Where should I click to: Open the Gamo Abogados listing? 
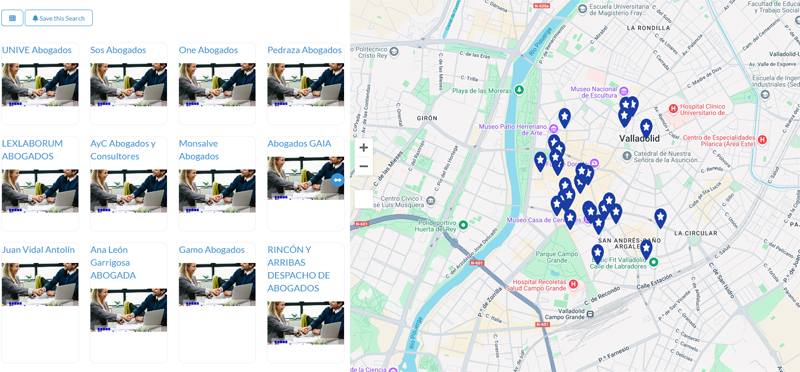(x=212, y=250)
